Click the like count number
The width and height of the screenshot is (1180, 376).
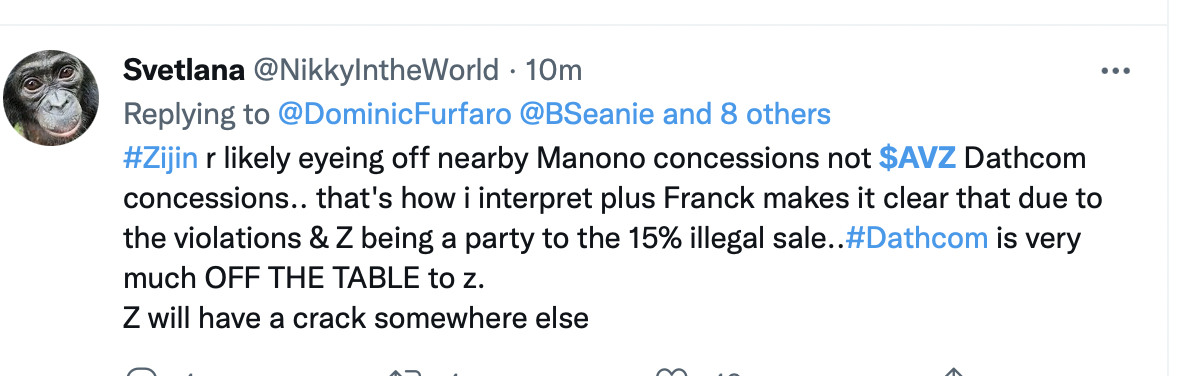[728, 373]
